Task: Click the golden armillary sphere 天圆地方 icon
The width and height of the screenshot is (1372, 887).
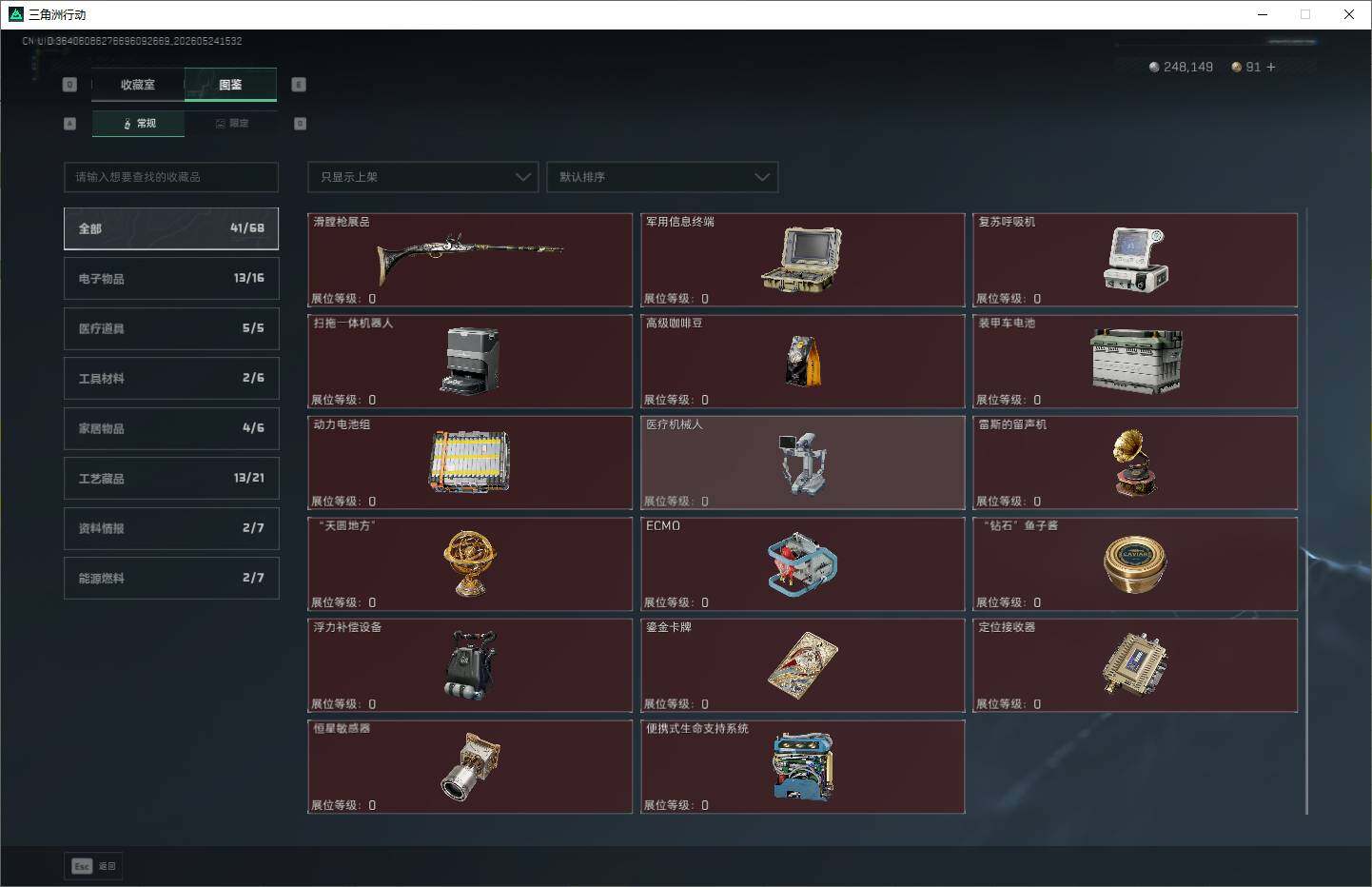Action: (470, 563)
